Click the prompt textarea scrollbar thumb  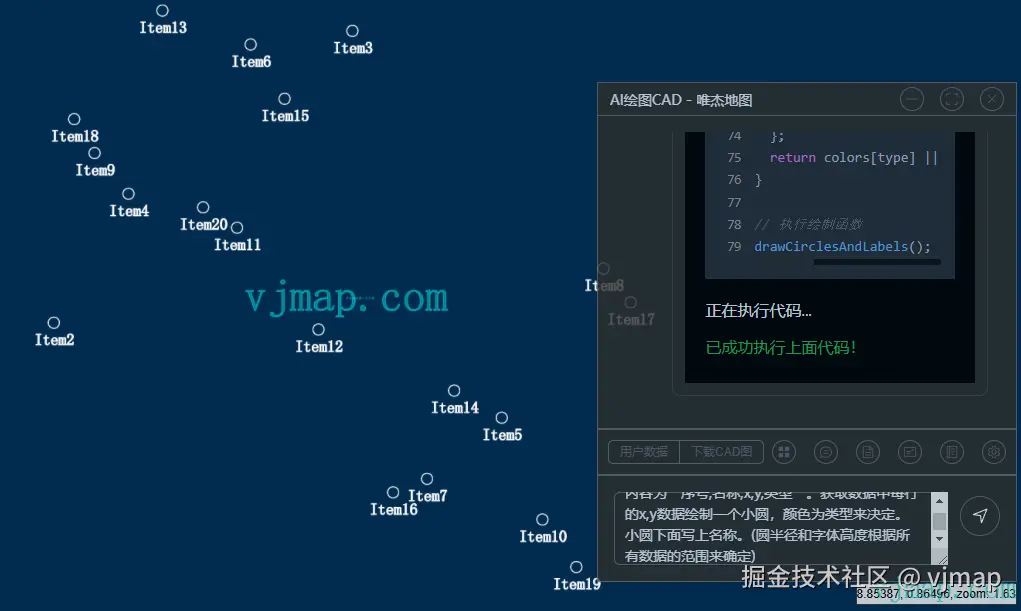tap(939, 521)
